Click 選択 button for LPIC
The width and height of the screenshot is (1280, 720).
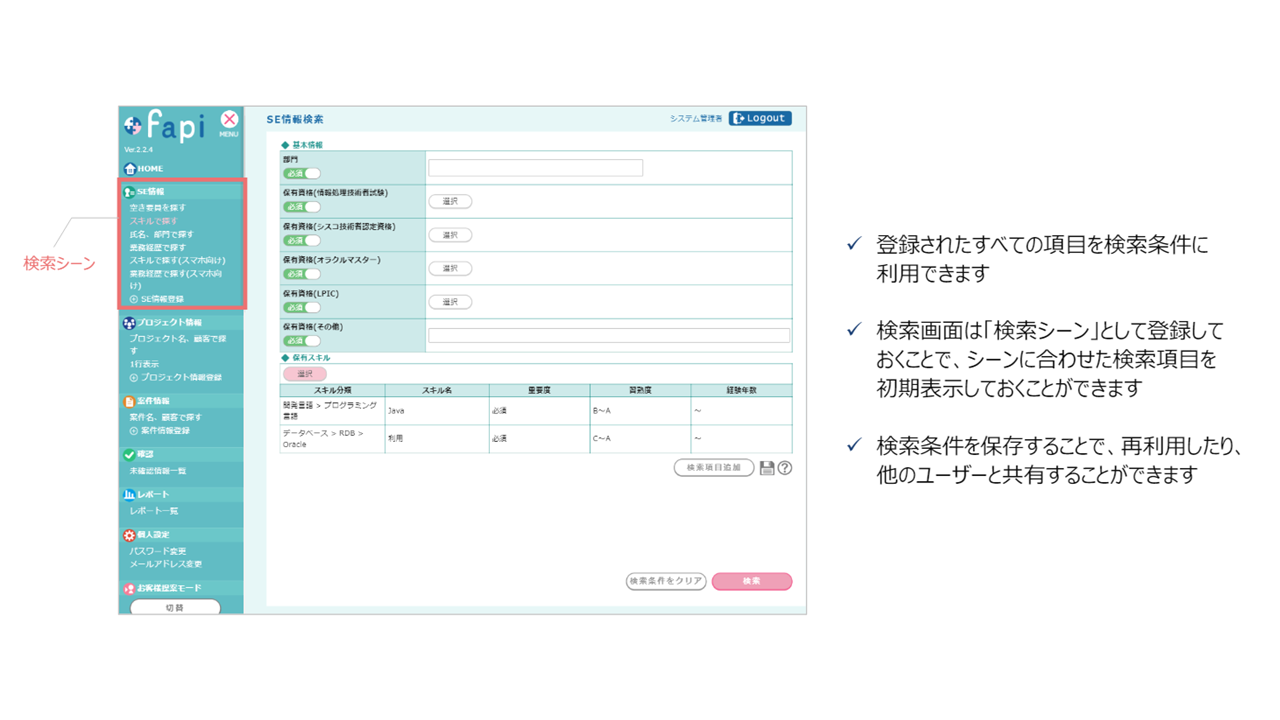(450, 302)
